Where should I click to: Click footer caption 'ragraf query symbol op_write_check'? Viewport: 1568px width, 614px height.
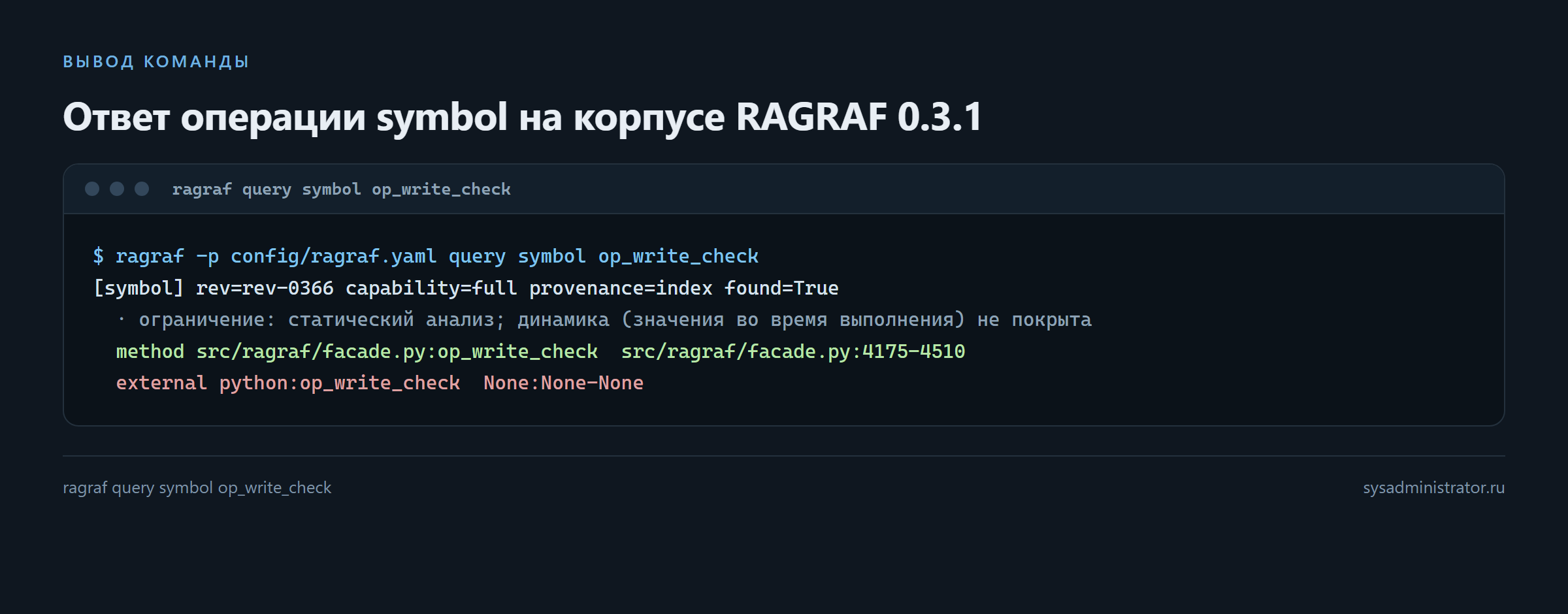pyautogui.click(x=197, y=488)
